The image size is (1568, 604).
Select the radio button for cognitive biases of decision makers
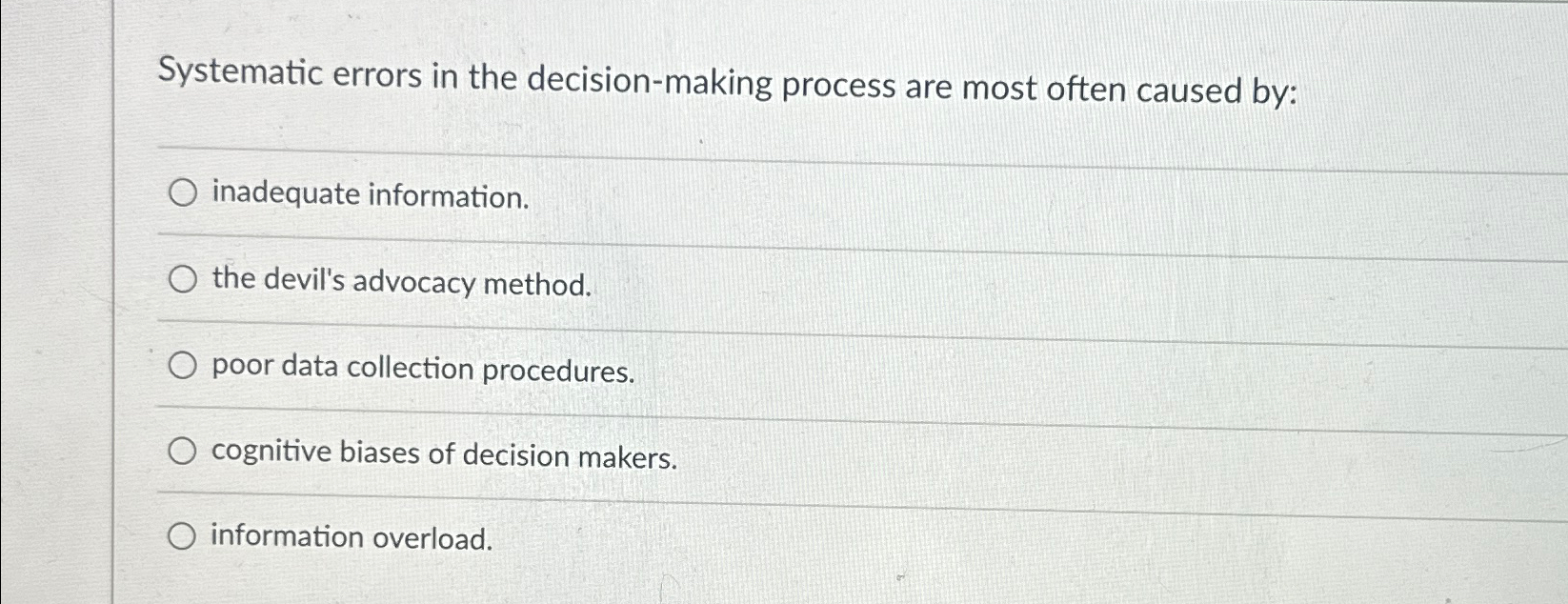(183, 449)
